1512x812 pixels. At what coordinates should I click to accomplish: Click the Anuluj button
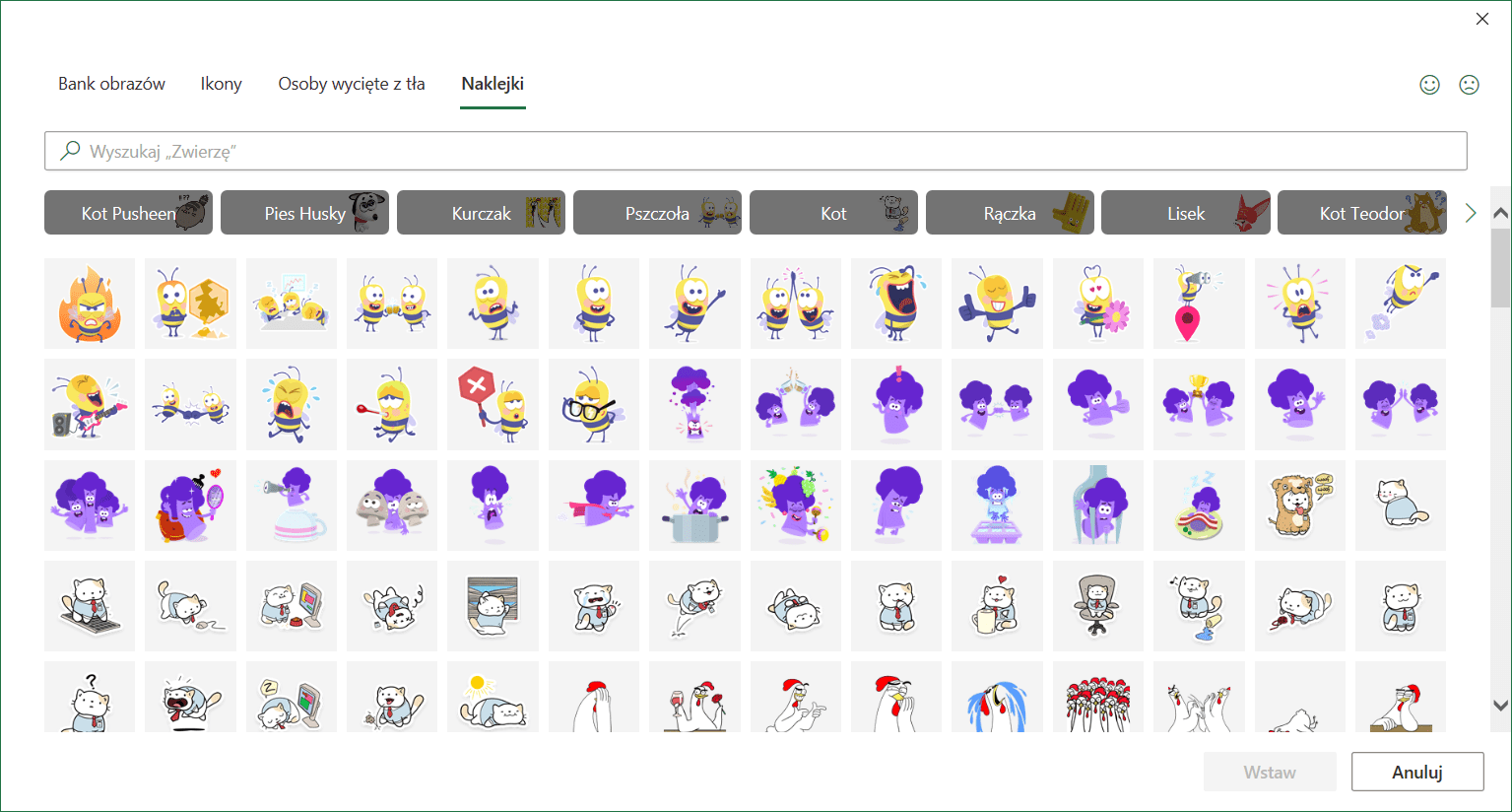click(1416, 772)
